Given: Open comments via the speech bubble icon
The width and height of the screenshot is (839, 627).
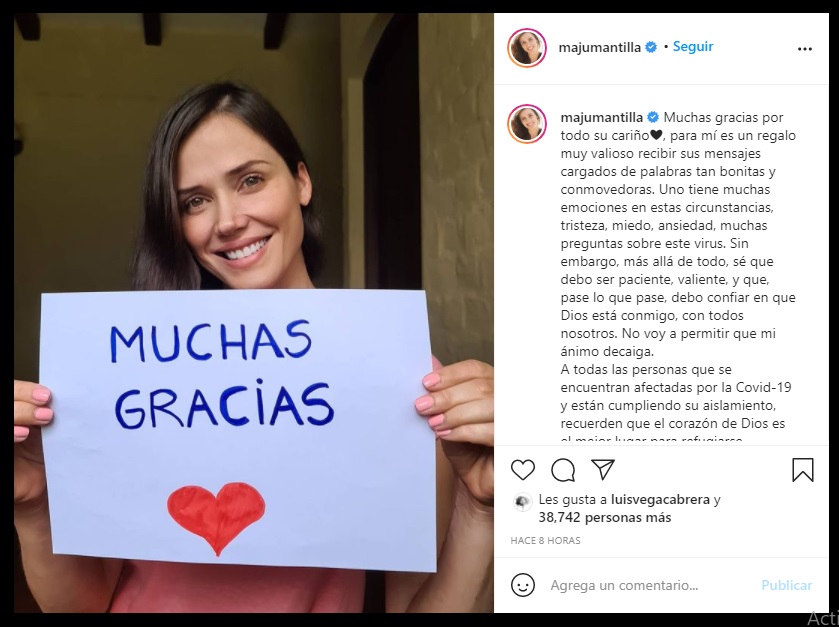Looking at the screenshot, I should pyautogui.click(x=563, y=470).
